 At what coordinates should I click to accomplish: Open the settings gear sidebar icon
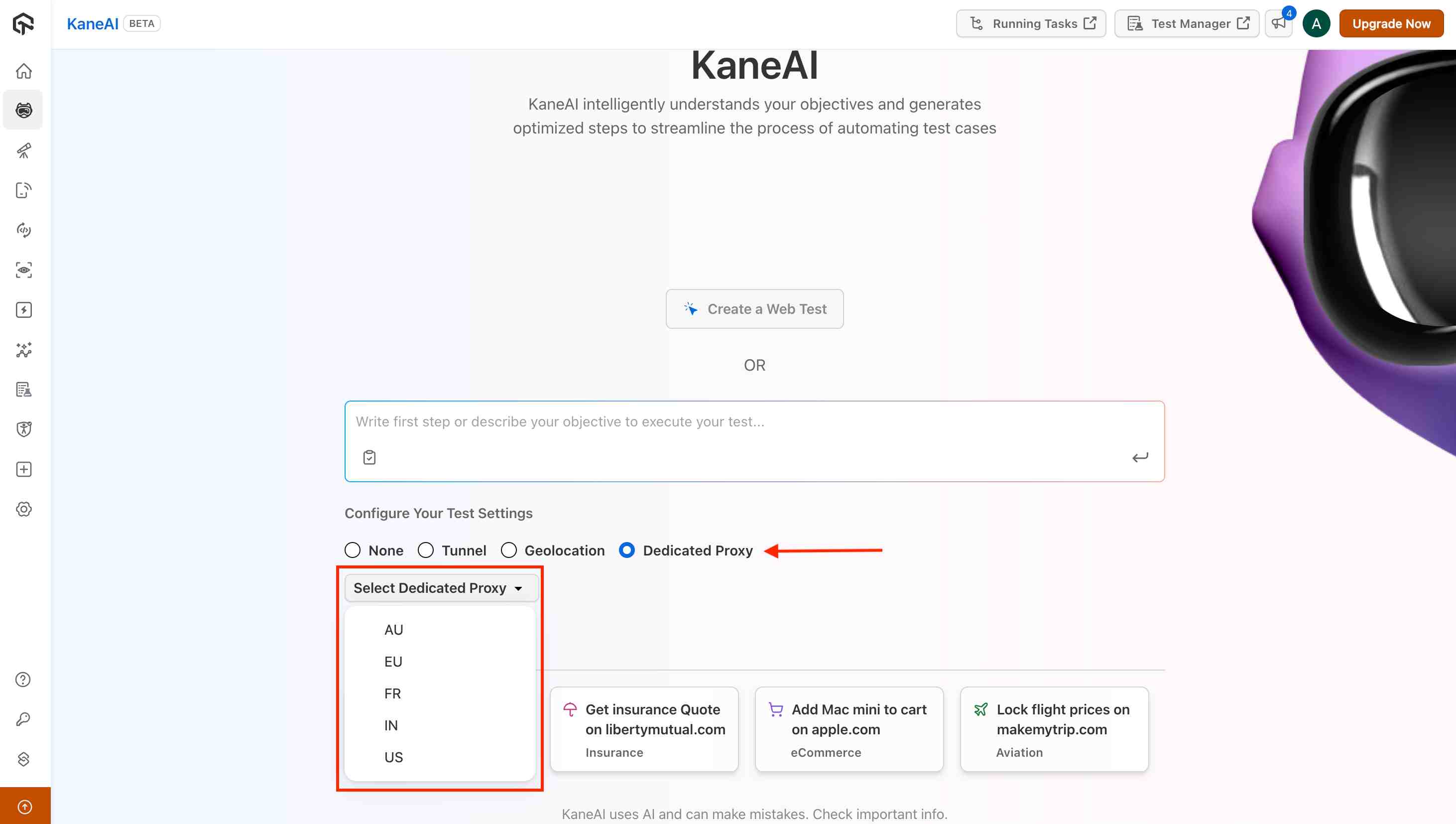click(24, 509)
